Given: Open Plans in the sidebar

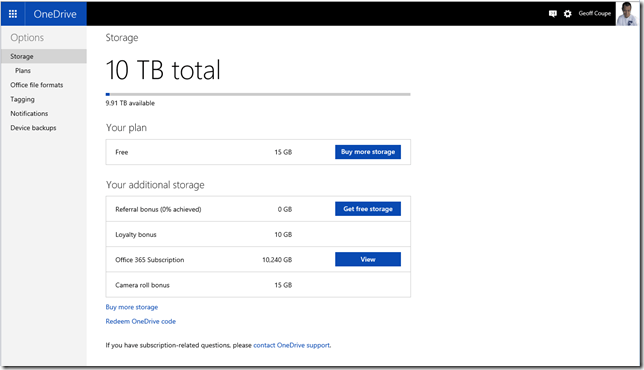Looking at the screenshot, I should [23, 71].
